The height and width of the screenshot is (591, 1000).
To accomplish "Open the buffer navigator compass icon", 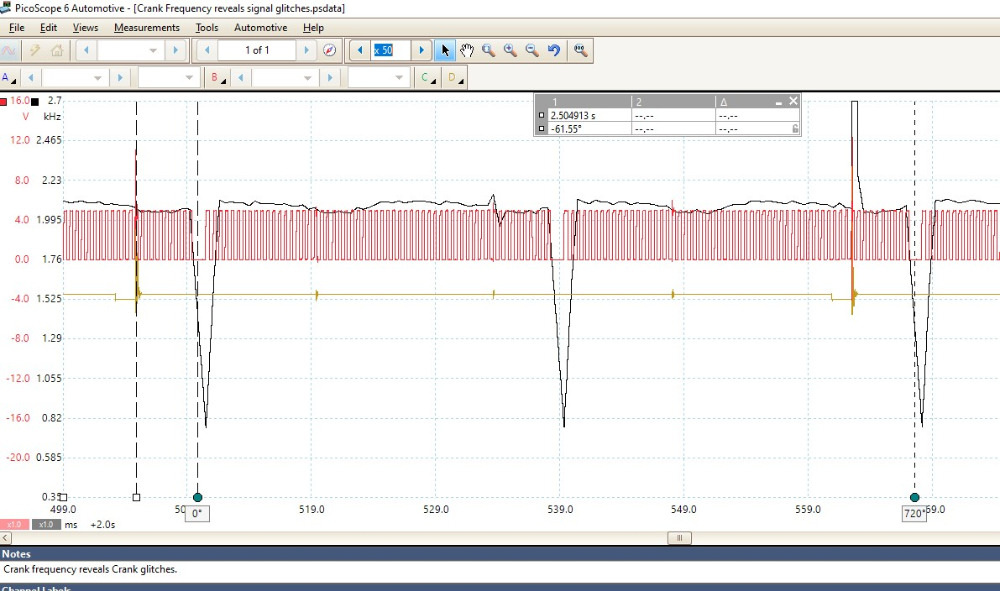I will click(x=329, y=50).
